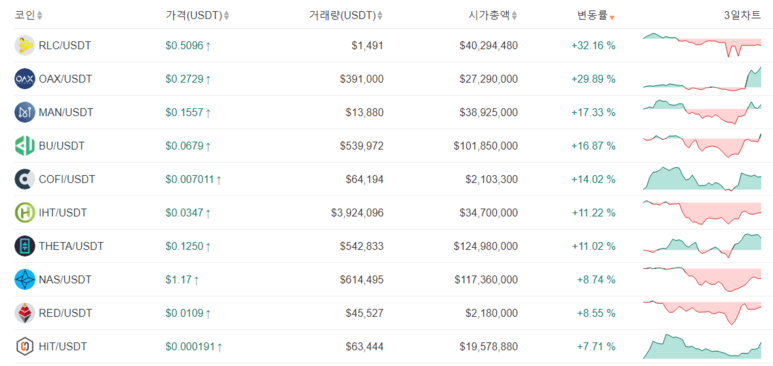Open the BU/USDT trading pair
Screen dimensions: 773x366
[x=61, y=146]
